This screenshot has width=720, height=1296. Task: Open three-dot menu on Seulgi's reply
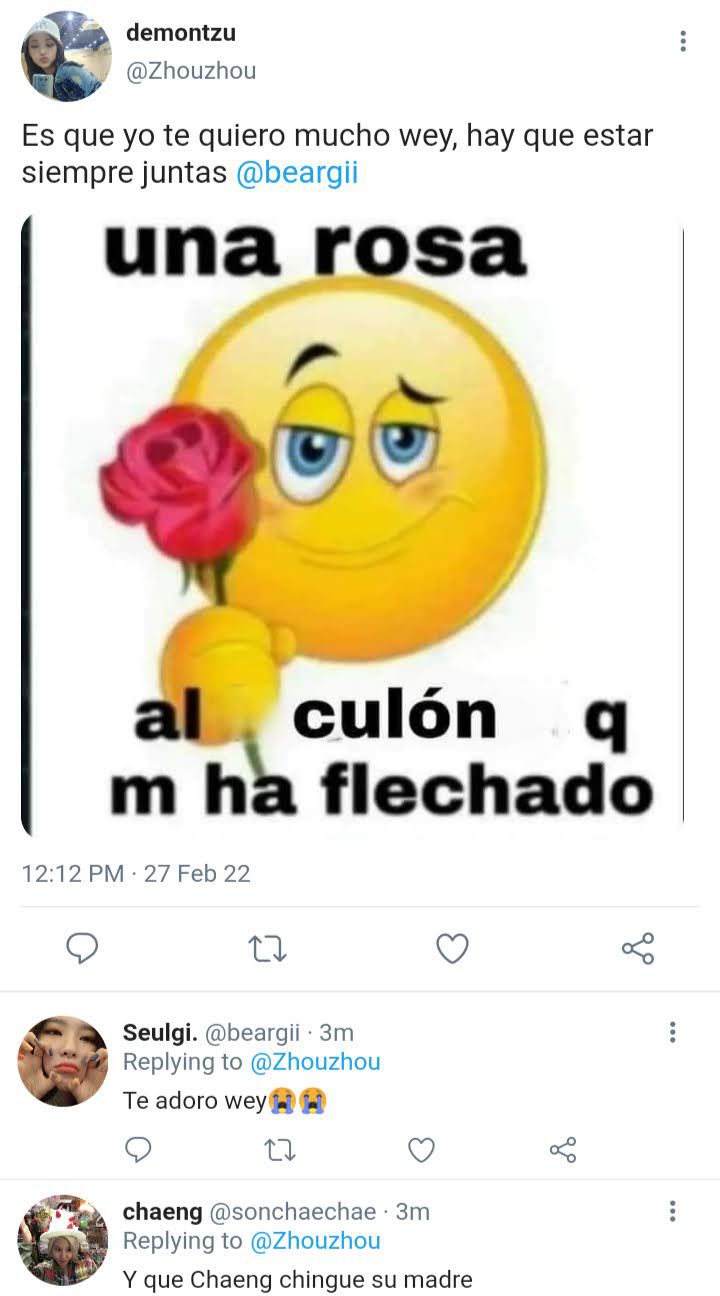(672, 1032)
